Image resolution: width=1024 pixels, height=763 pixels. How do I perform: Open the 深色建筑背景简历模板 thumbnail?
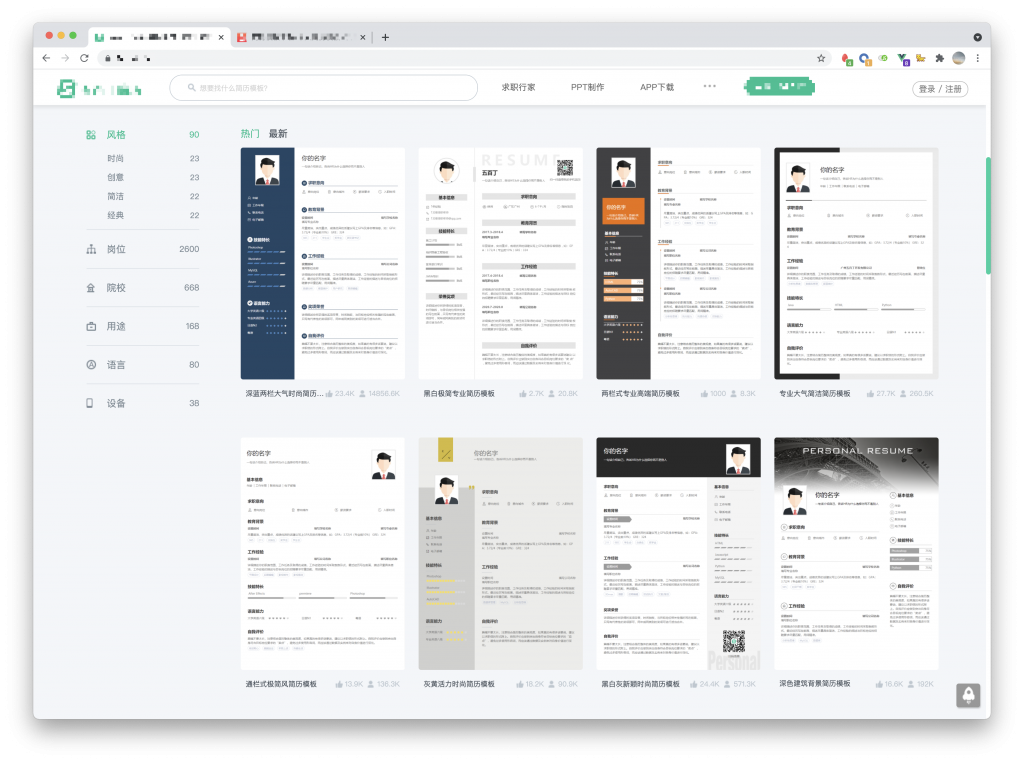[x=856, y=553]
